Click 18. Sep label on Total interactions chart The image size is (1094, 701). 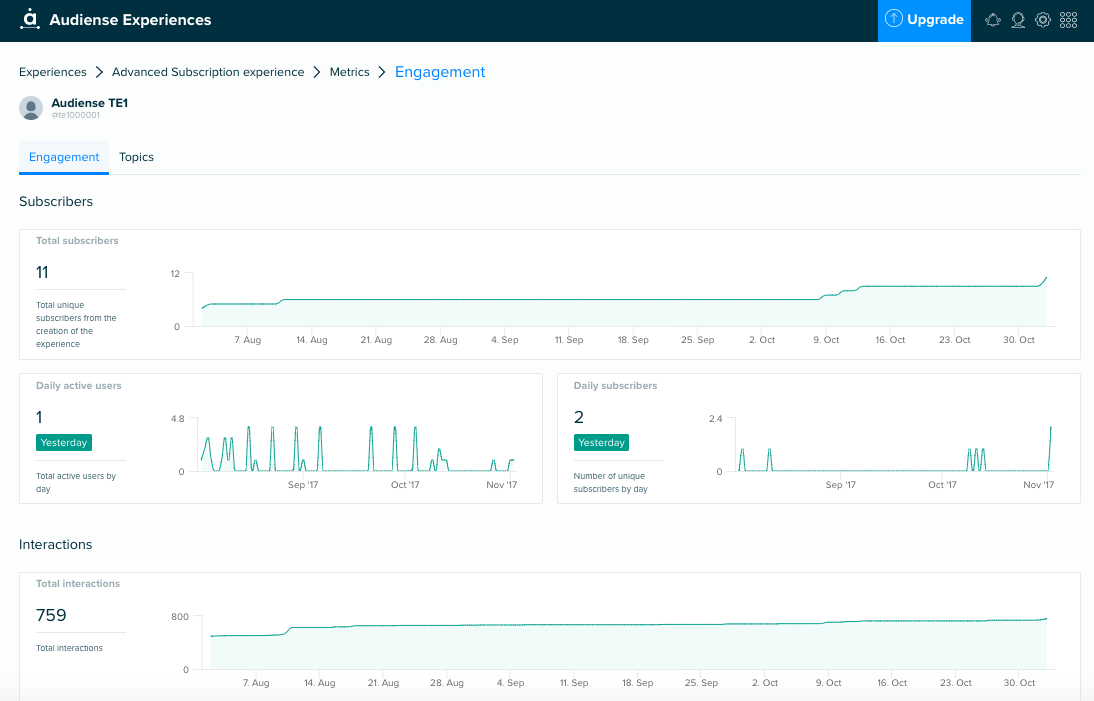tap(638, 683)
